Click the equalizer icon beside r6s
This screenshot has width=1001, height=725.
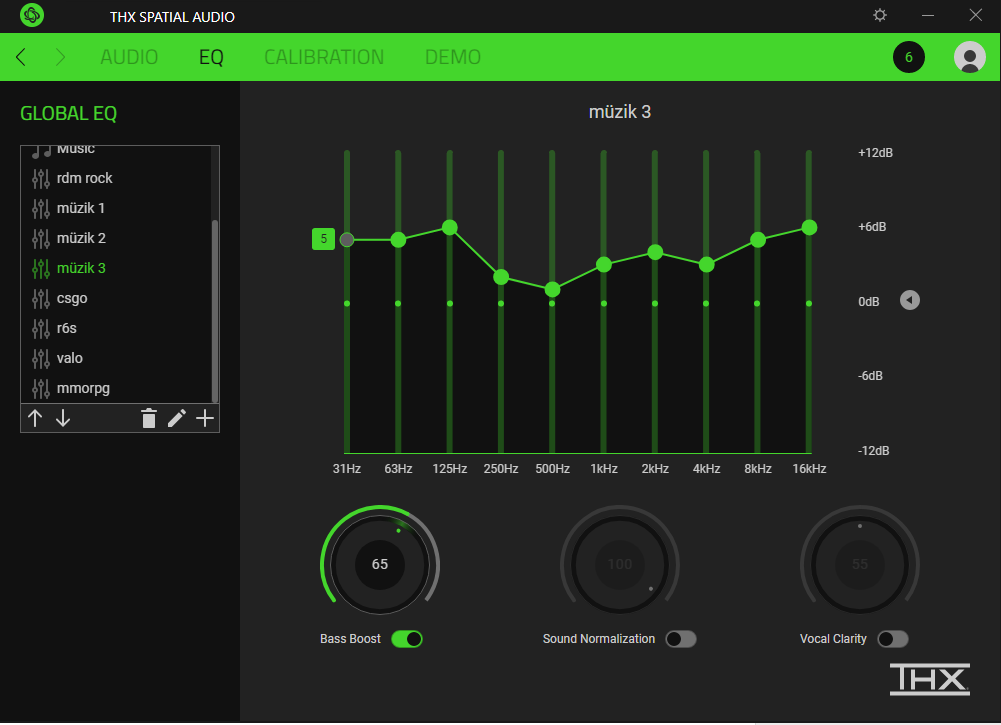point(41,329)
